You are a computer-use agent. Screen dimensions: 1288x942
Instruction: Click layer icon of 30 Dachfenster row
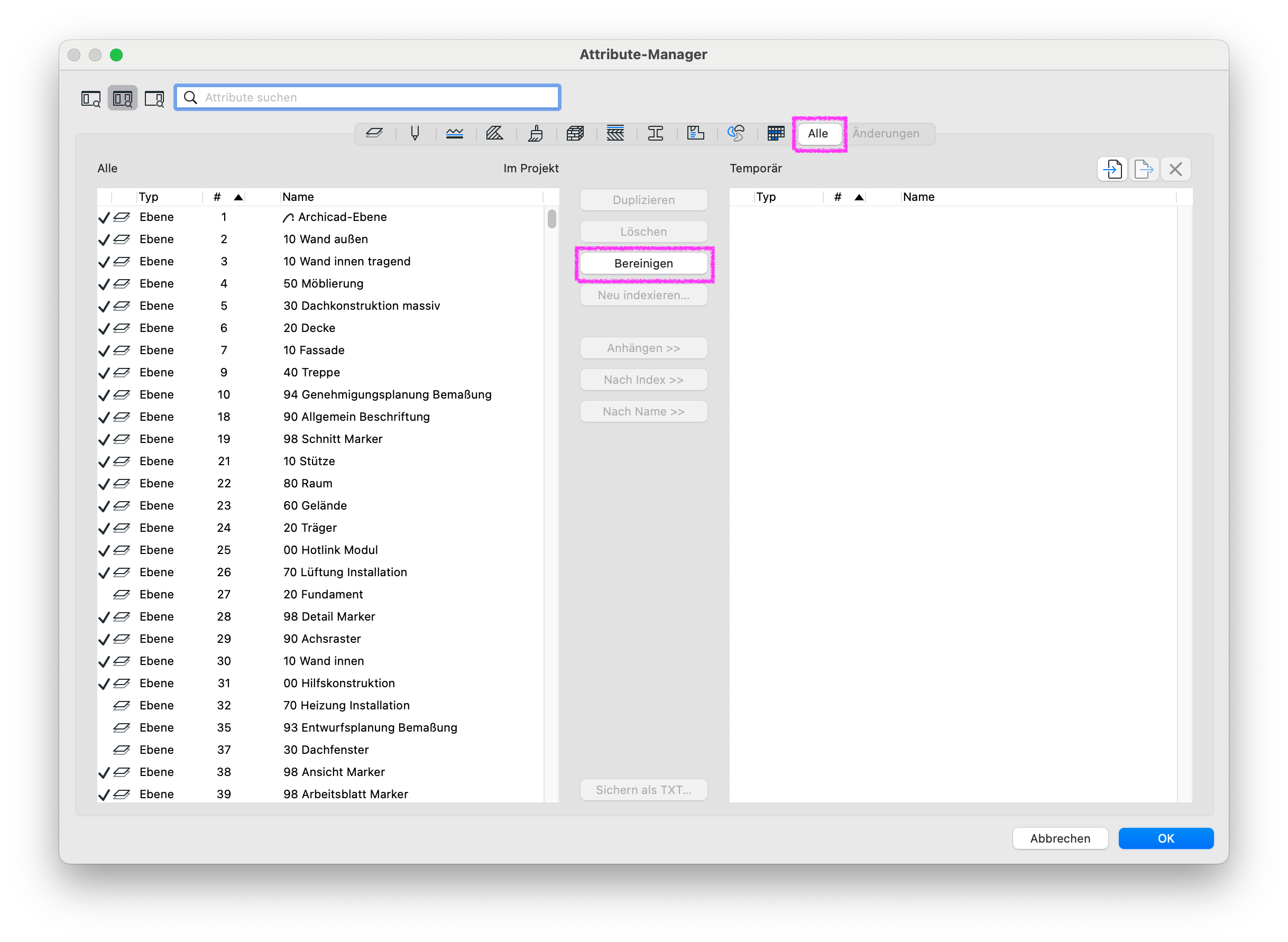[x=121, y=751]
